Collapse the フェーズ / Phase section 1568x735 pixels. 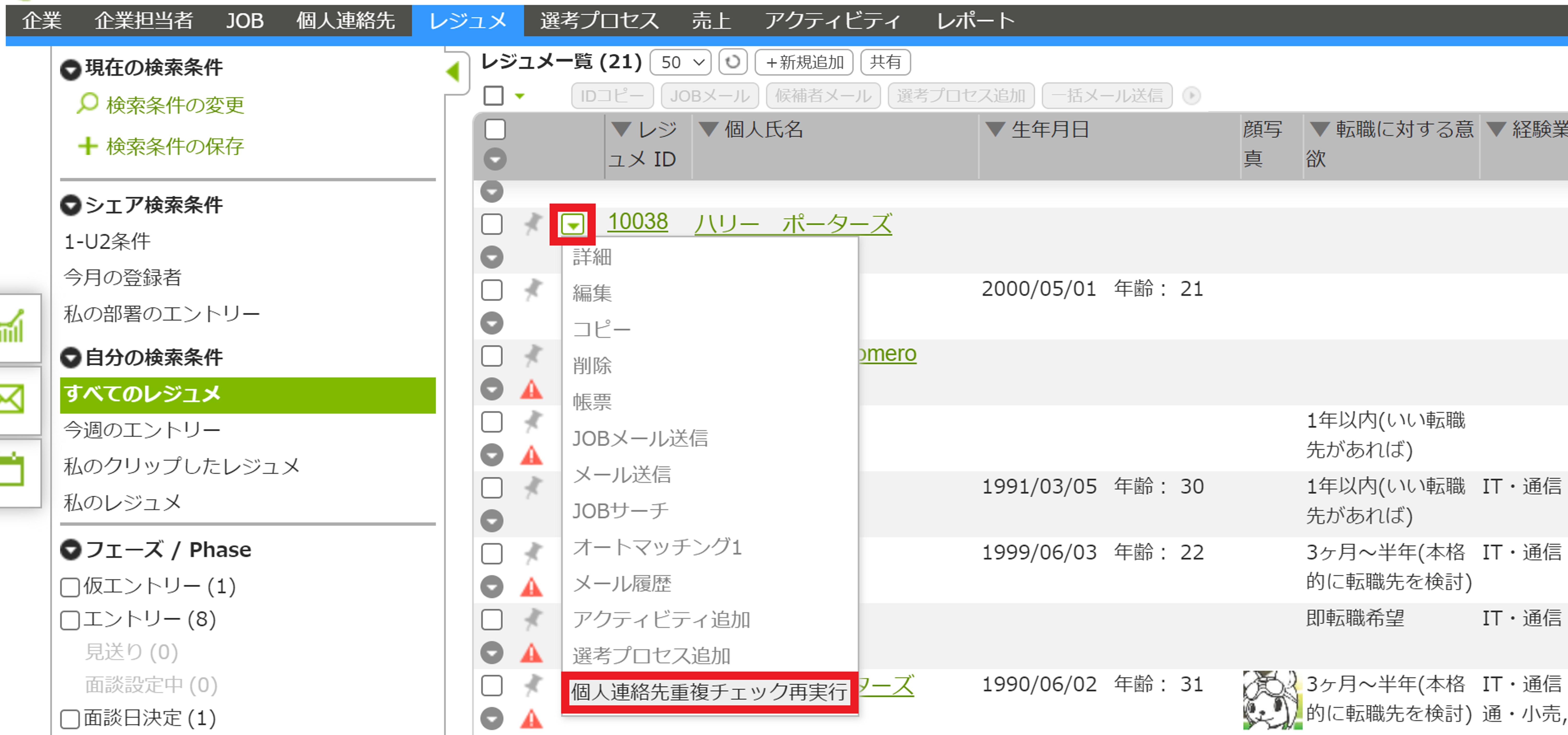pyautogui.click(x=71, y=550)
